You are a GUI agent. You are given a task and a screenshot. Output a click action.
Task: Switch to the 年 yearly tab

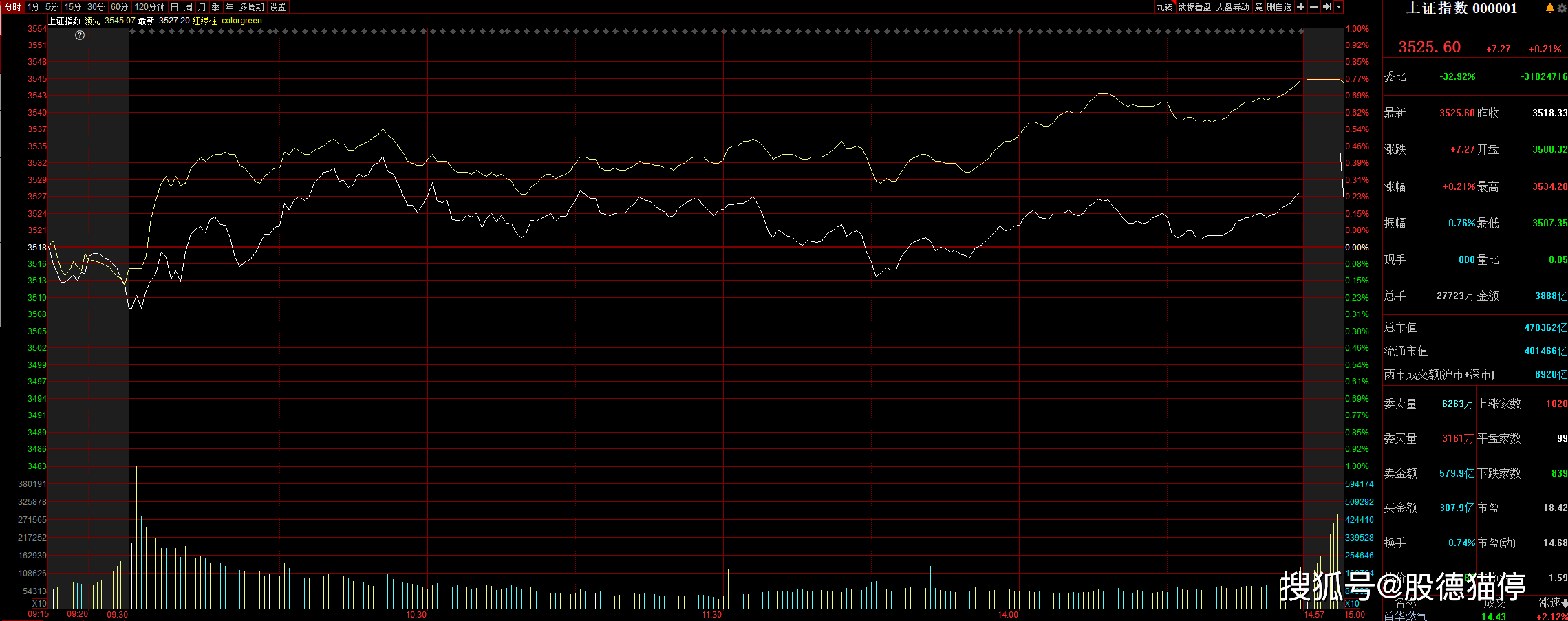point(230,7)
